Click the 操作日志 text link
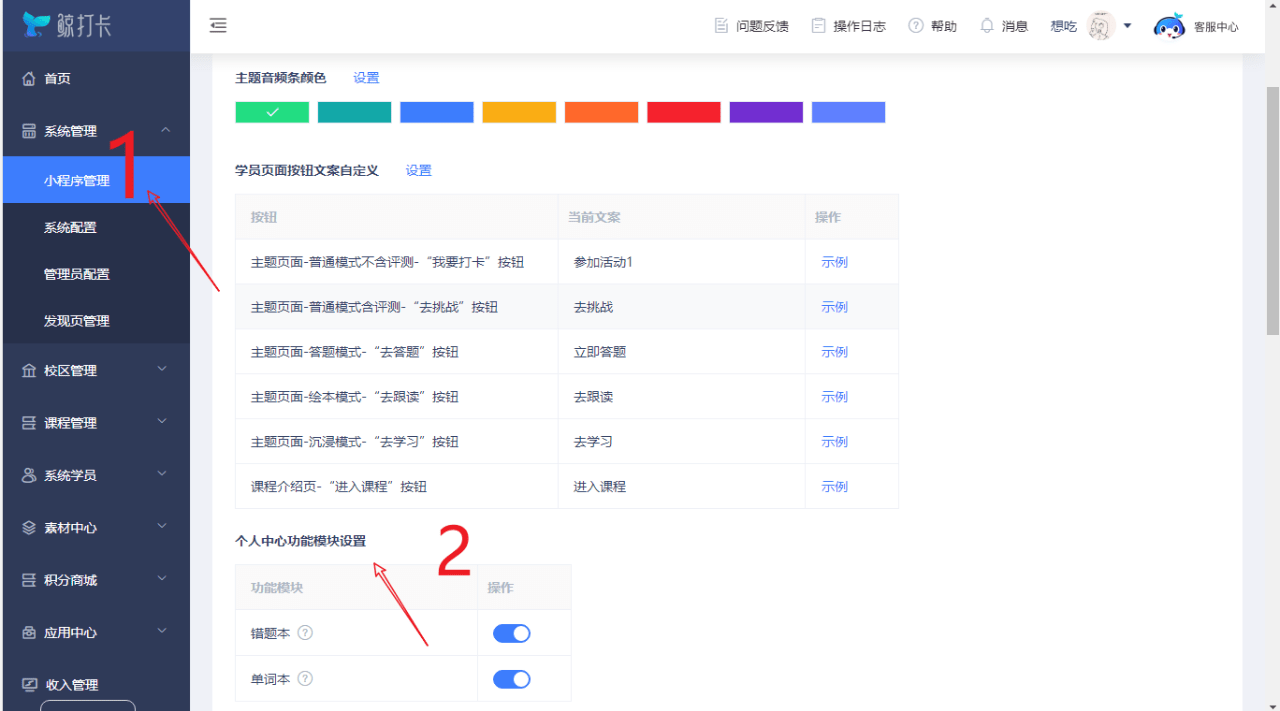This screenshot has width=1280, height=711. coord(859,26)
